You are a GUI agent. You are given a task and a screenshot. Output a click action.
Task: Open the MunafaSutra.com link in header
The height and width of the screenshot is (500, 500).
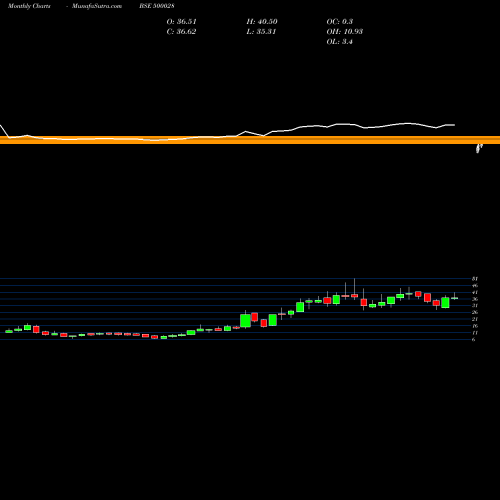(97, 6)
